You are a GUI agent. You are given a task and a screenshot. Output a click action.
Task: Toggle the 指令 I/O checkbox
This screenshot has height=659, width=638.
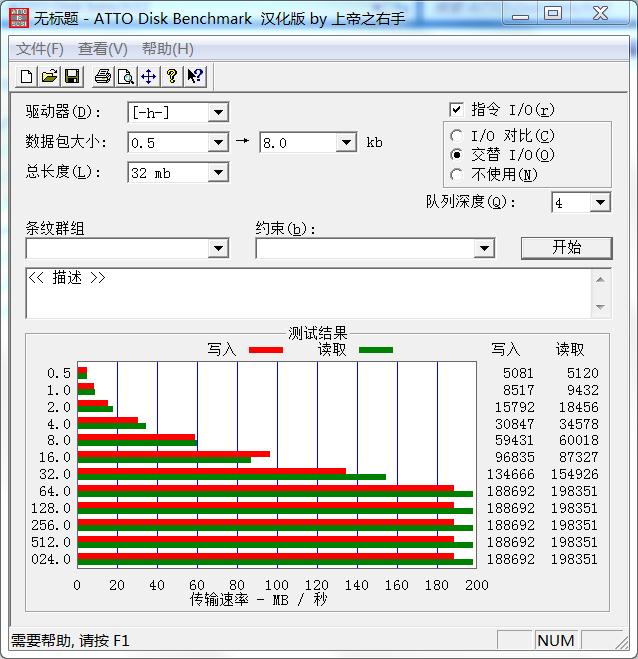point(456,110)
